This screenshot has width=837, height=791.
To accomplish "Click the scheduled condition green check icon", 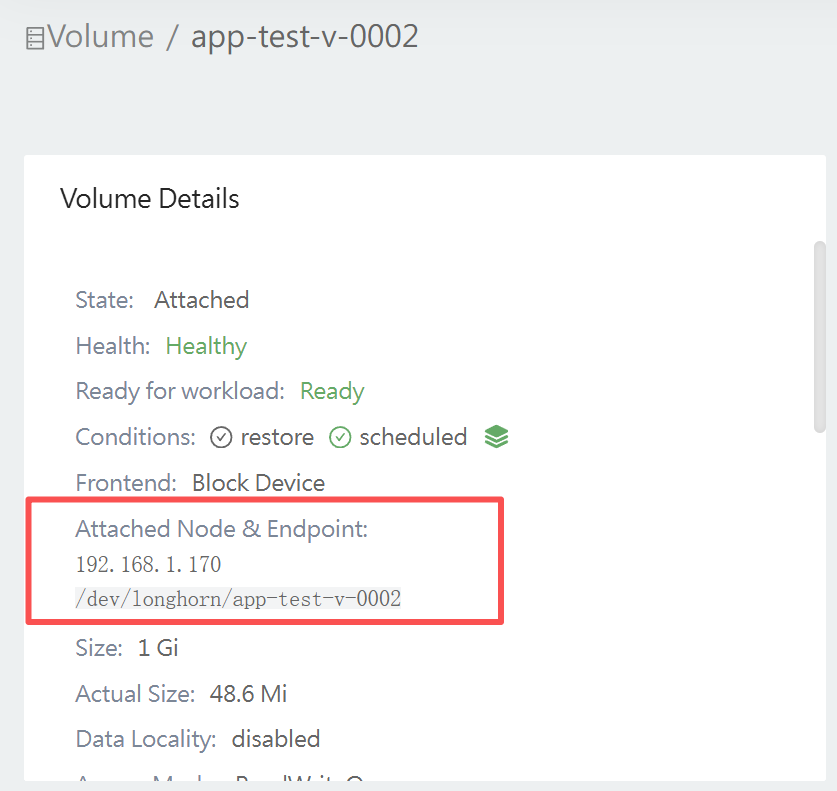I will [340, 437].
